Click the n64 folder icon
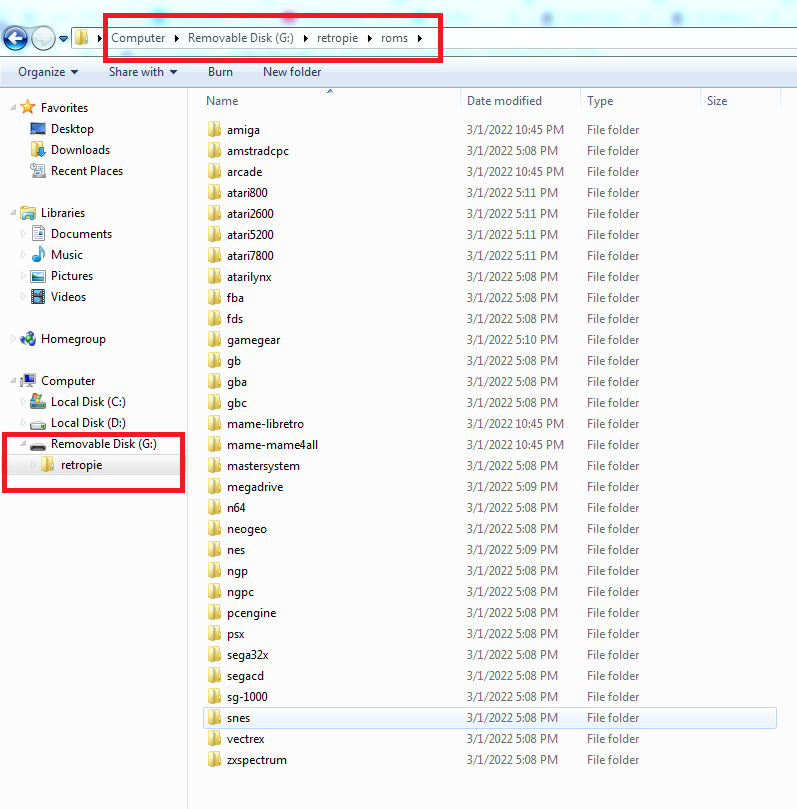Image resolution: width=797 pixels, height=809 pixels. pyautogui.click(x=214, y=508)
